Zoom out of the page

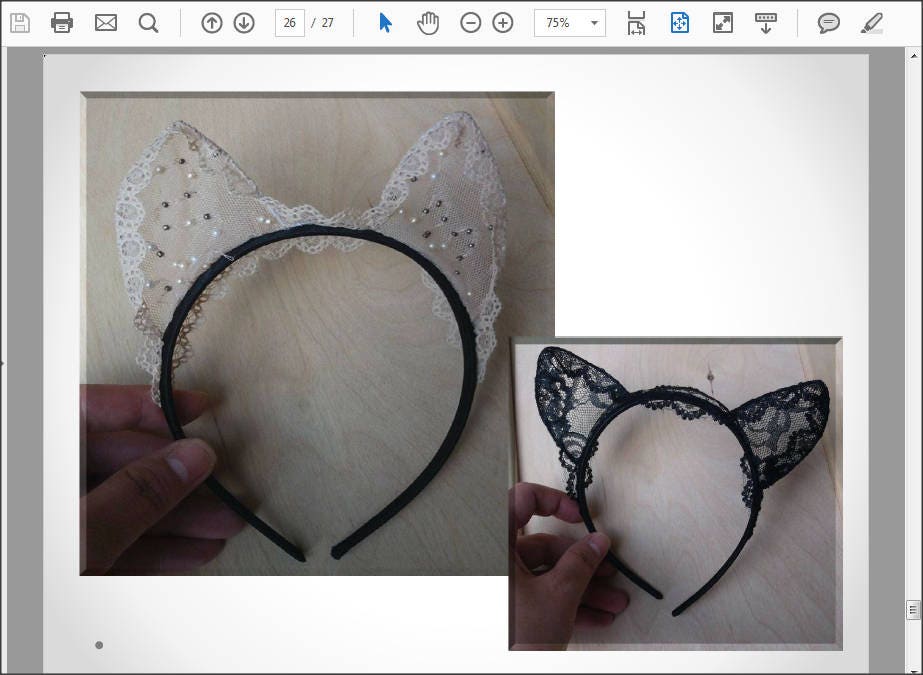tap(470, 22)
